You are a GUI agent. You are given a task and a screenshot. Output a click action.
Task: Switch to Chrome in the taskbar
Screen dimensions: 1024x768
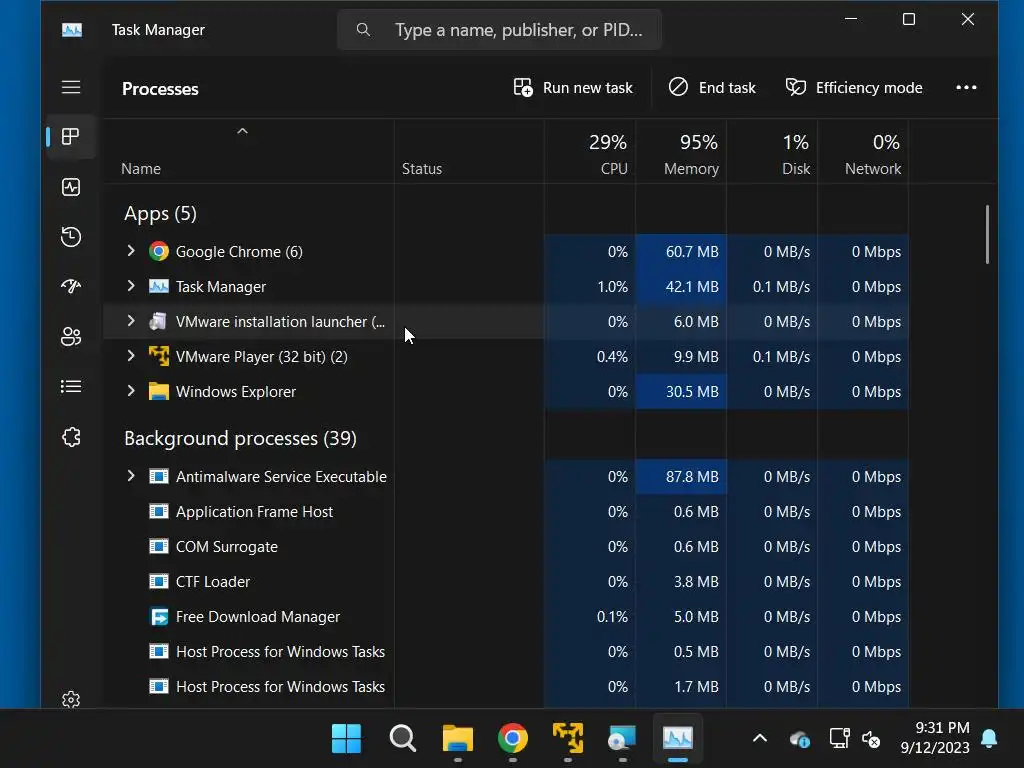(x=513, y=739)
